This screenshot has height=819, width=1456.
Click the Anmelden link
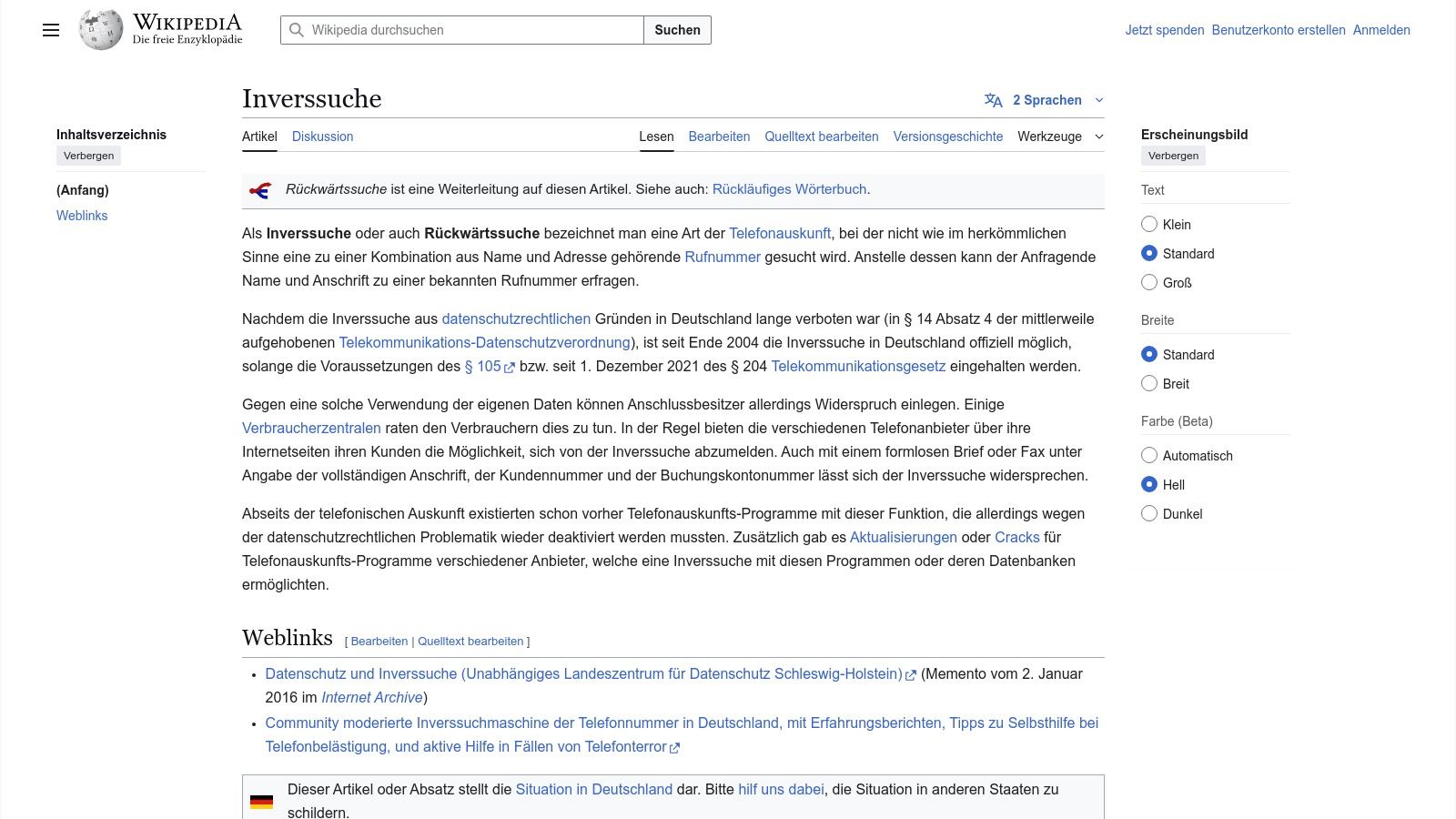pyautogui.click(x=1381, y=30)
